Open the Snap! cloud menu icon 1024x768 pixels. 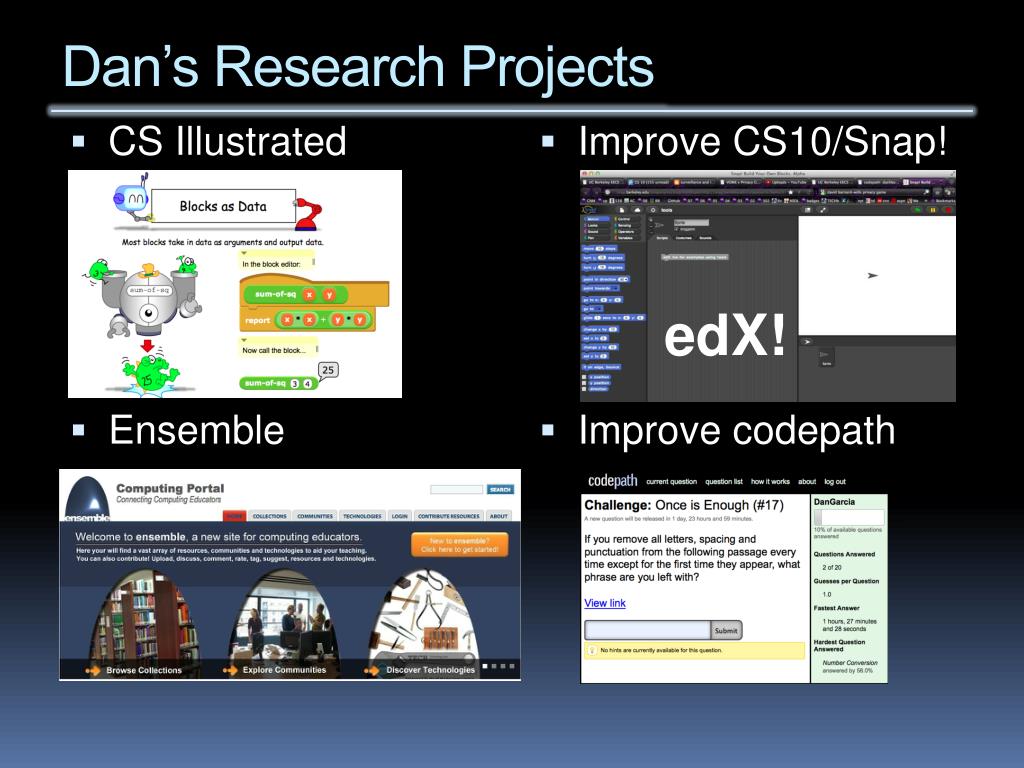pyautogui.click(x=637, y=210)
